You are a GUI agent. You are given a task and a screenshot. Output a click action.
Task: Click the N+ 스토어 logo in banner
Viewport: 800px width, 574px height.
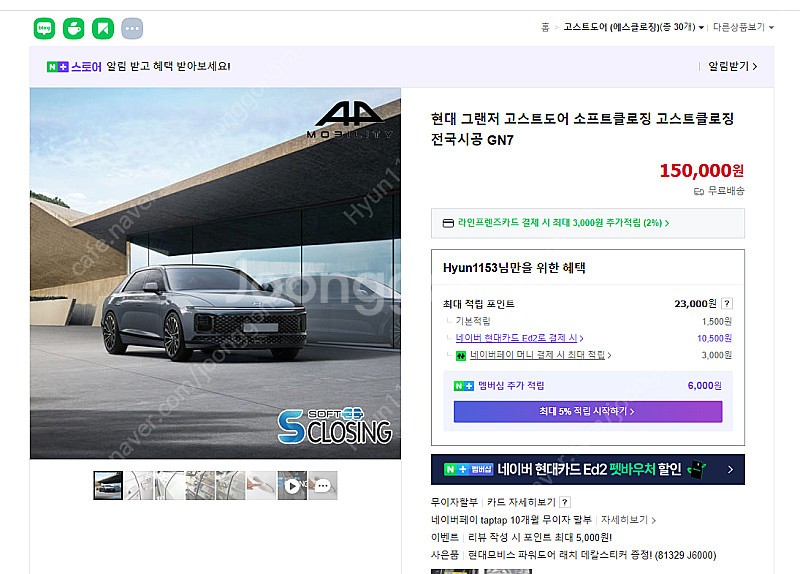[74, 67]
